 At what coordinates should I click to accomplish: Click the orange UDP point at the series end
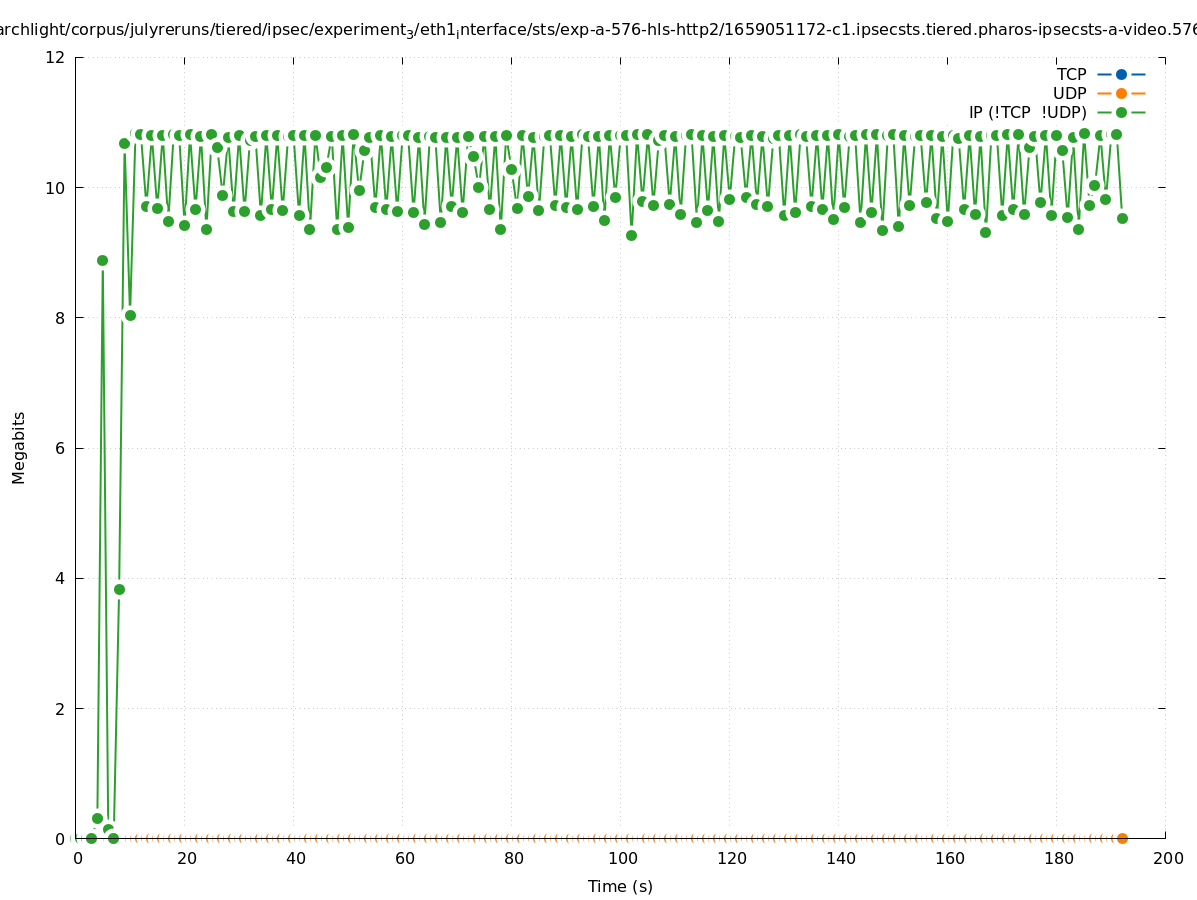coord(1122,838)
